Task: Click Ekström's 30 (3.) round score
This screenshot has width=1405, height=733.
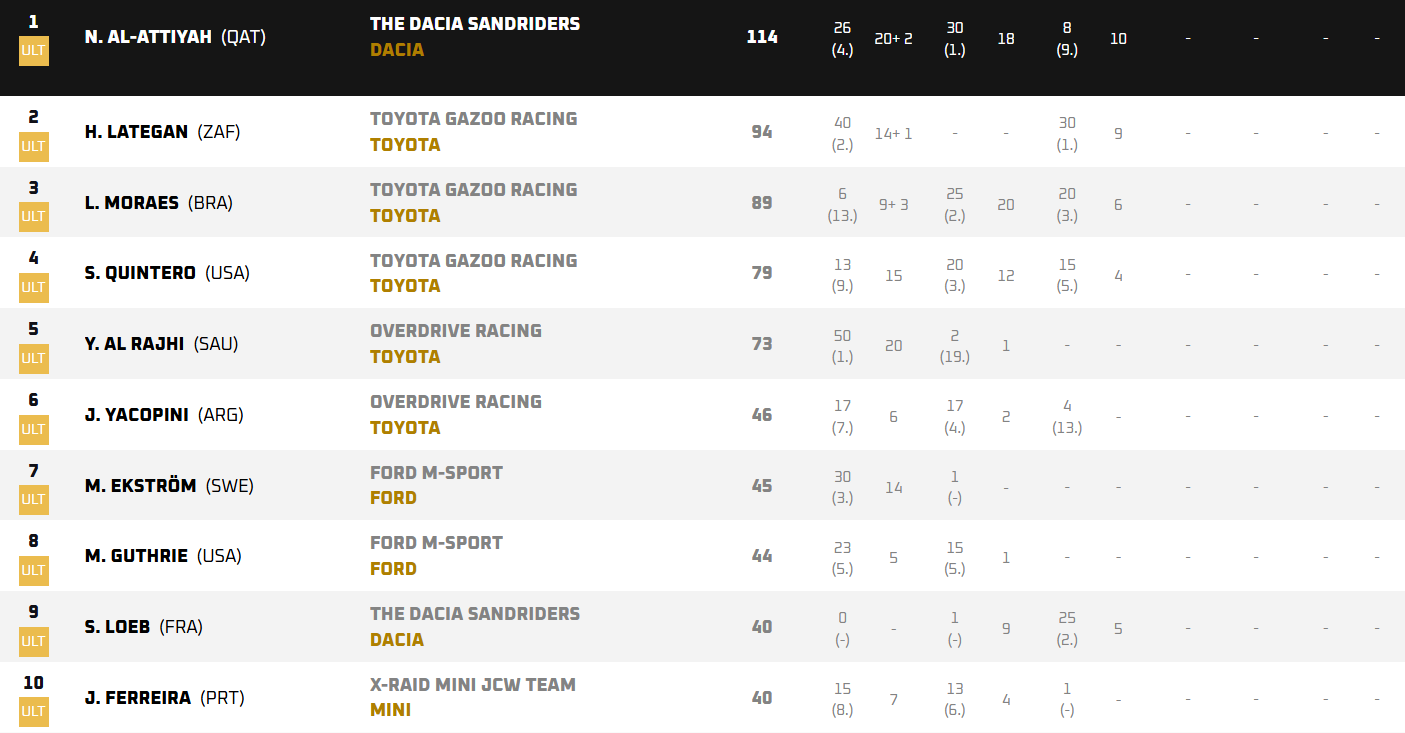Action: tap(843, 487)
